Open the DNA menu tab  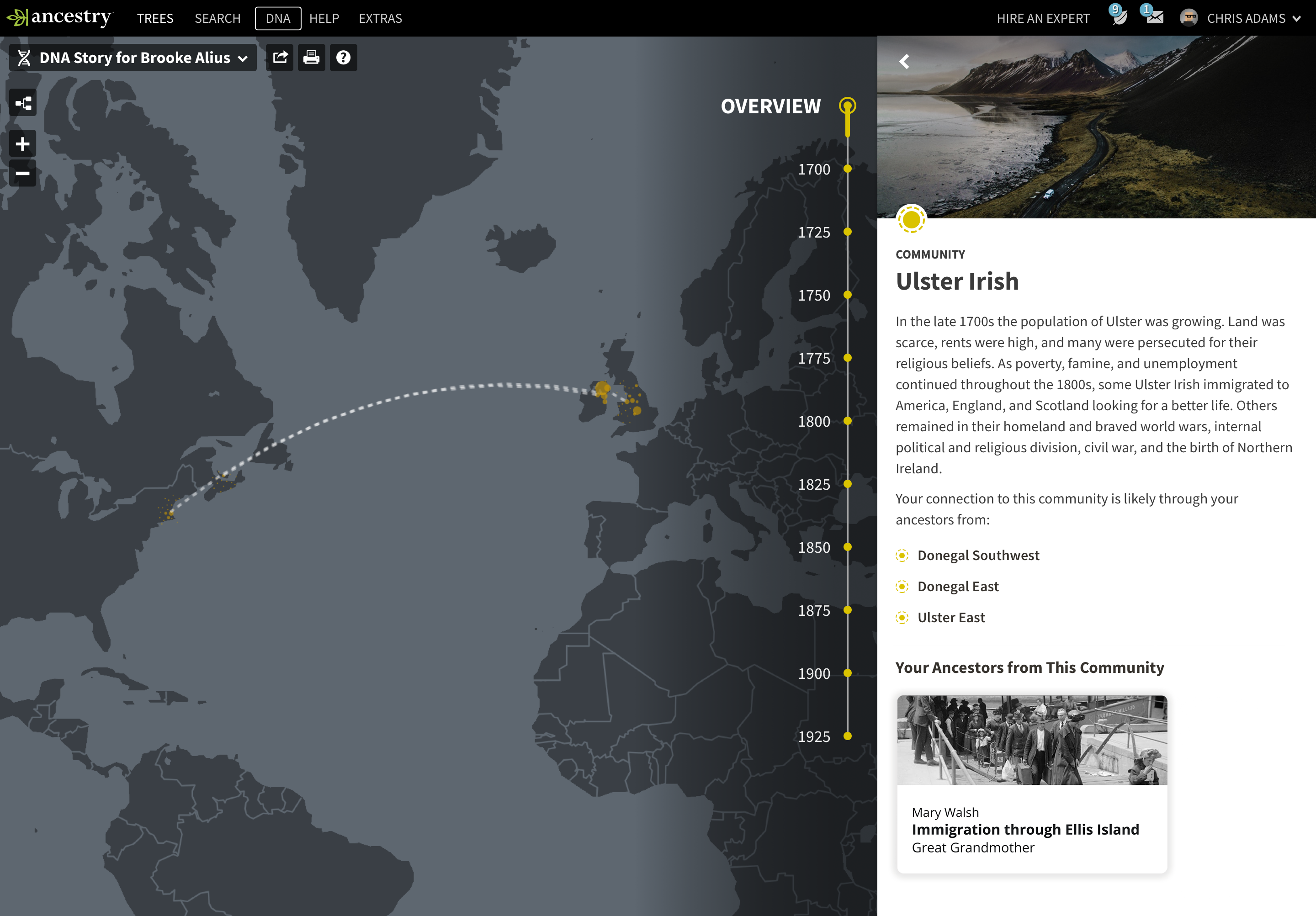pos(278,18)
